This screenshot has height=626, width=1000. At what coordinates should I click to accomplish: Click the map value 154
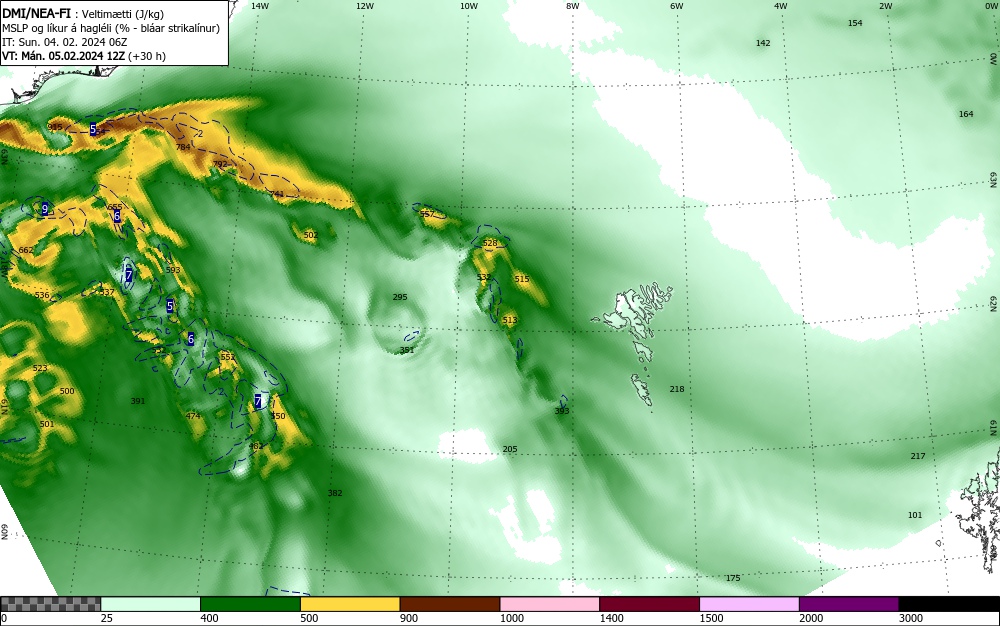pos(855,23)
